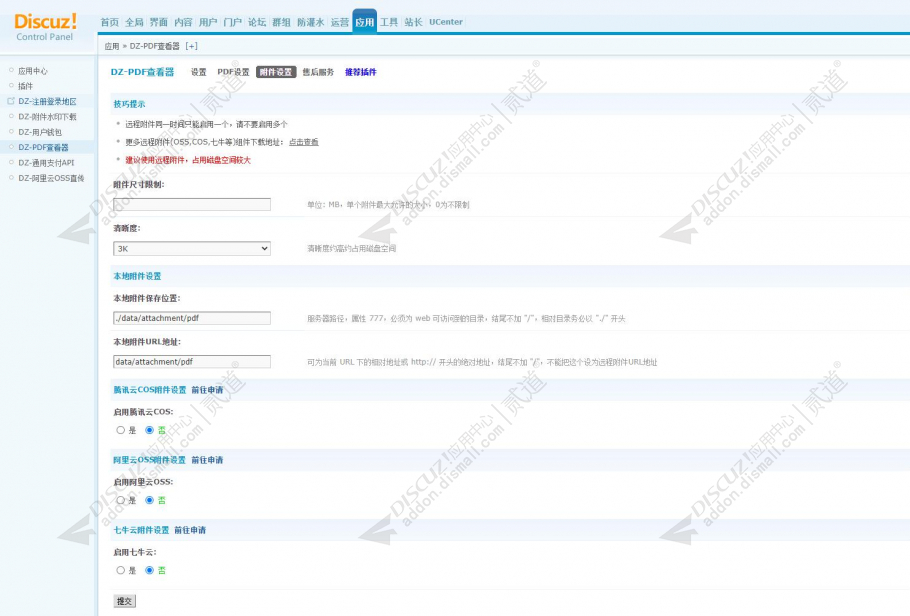910x616 pixels.
Task: Select 是 for 启用腾讯云COS
Action: (121, 430)
